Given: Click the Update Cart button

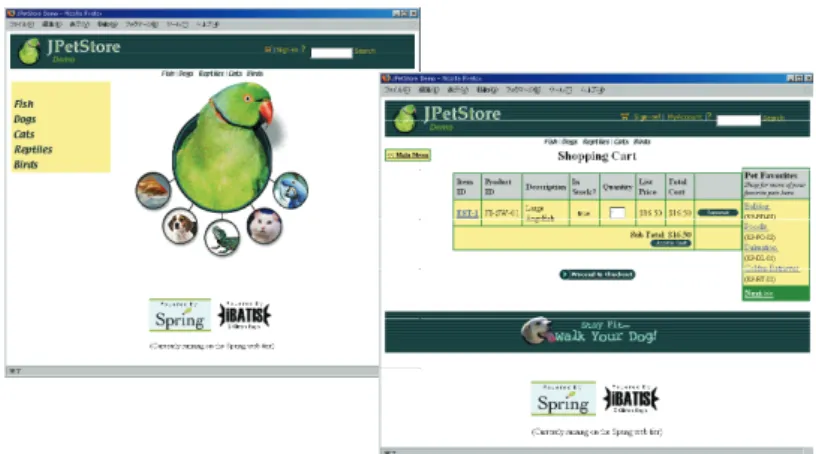Looking at the screenshot, I should (671, 243).
